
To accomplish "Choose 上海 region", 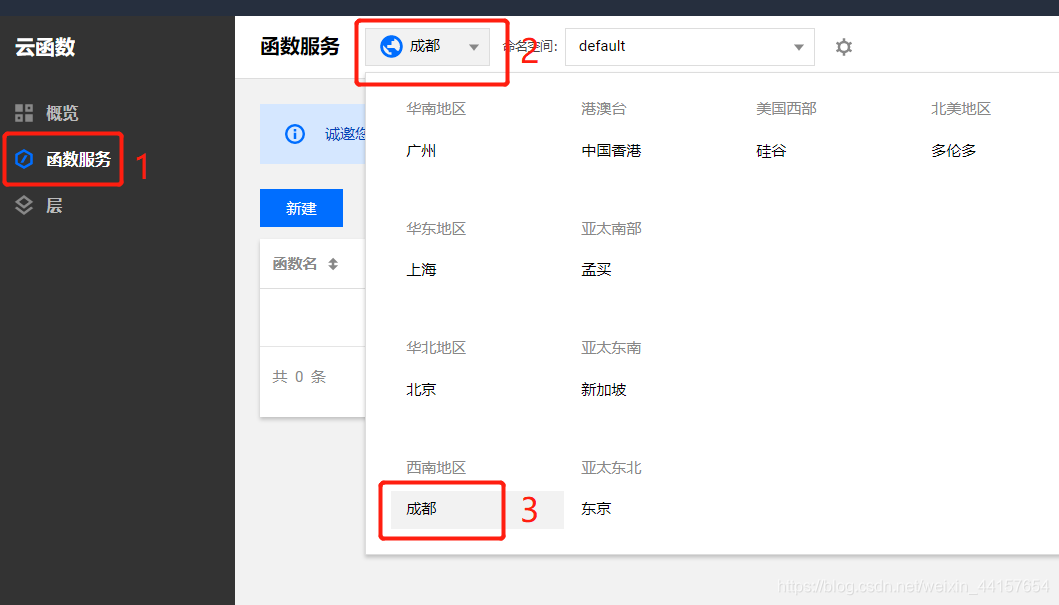I will (x=421, y=269).
